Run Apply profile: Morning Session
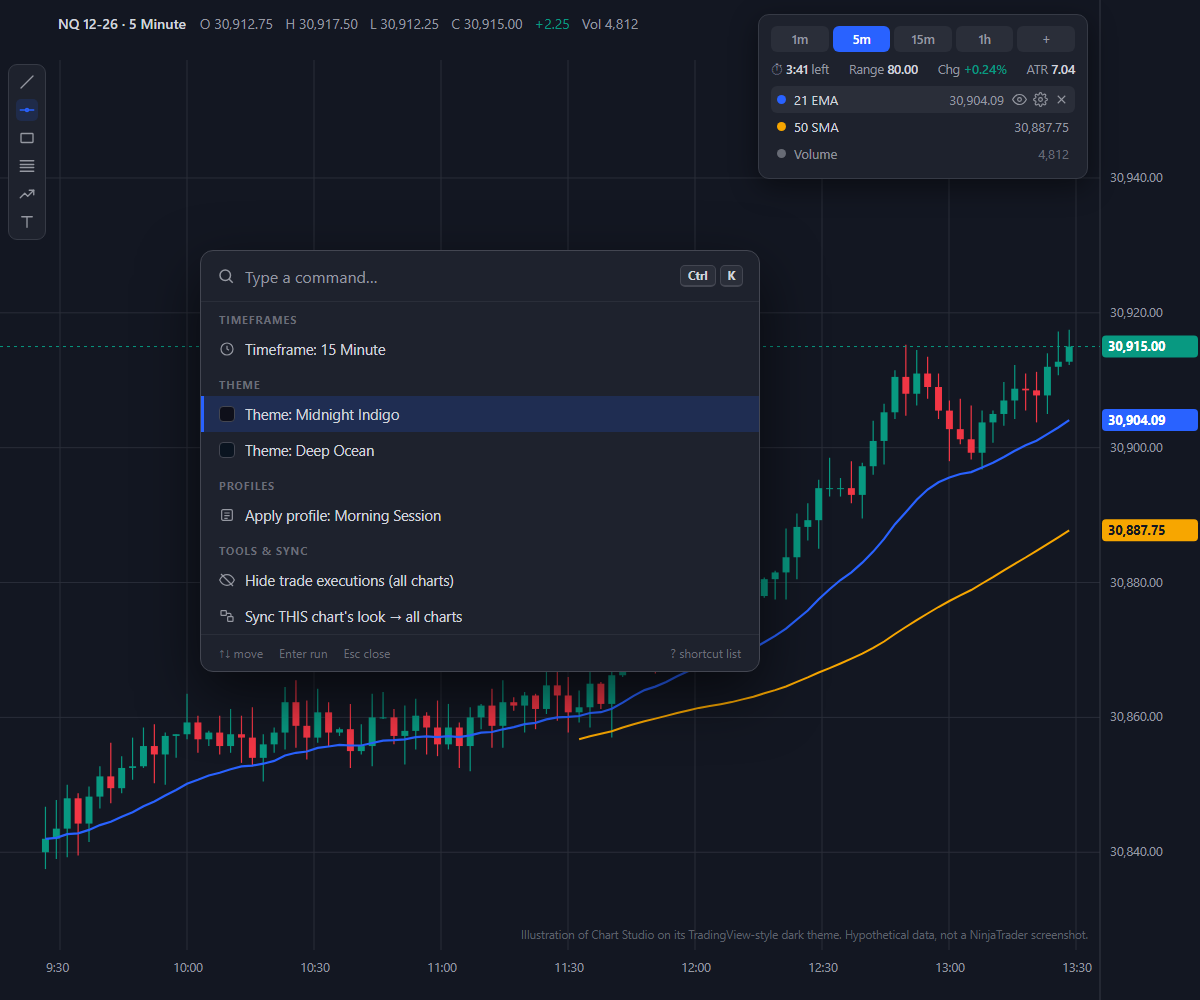Image resolution: width=1200 pixels, height=1000 pixels. (480, 516)
